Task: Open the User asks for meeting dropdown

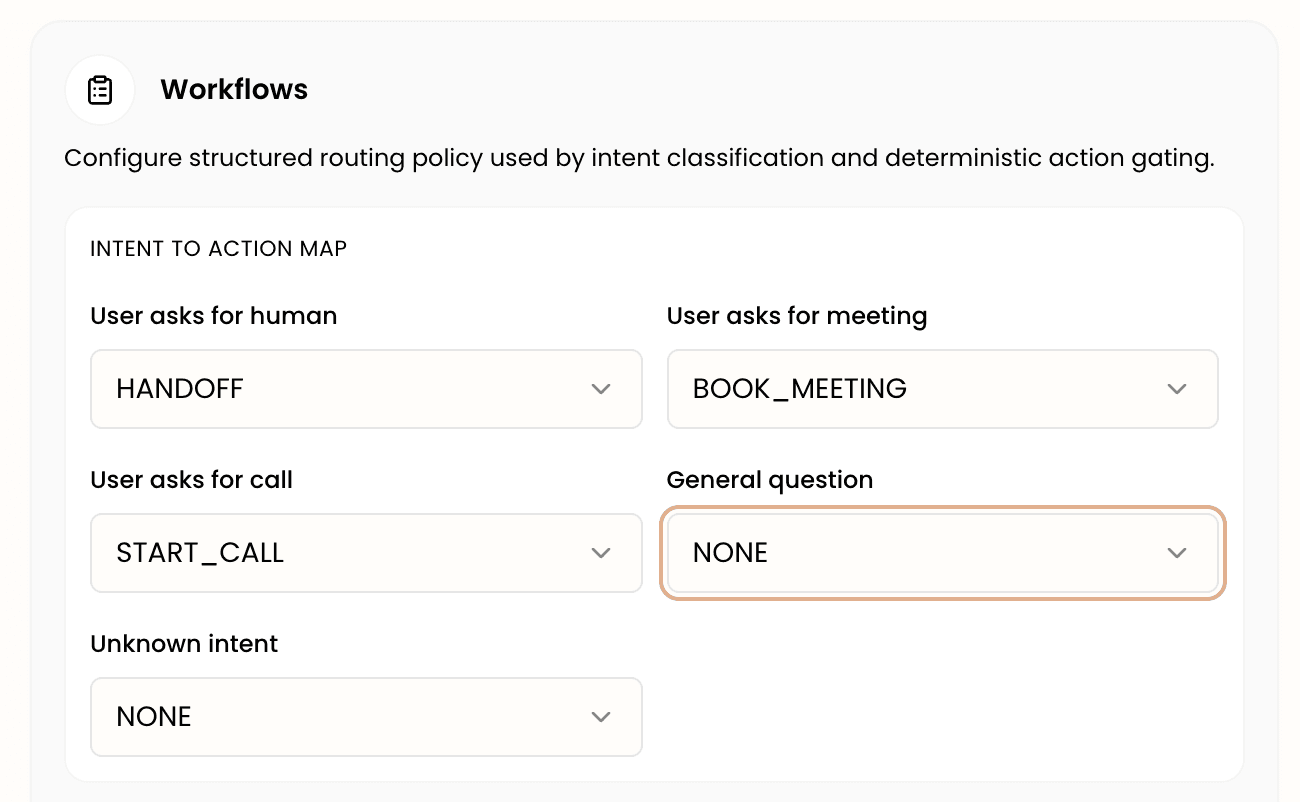Action: point(942,389)
